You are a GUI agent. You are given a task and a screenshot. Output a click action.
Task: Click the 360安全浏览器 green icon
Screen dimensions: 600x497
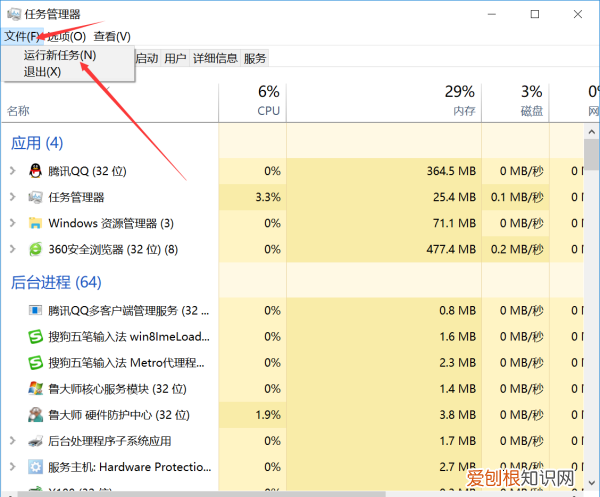pos(36,249)
